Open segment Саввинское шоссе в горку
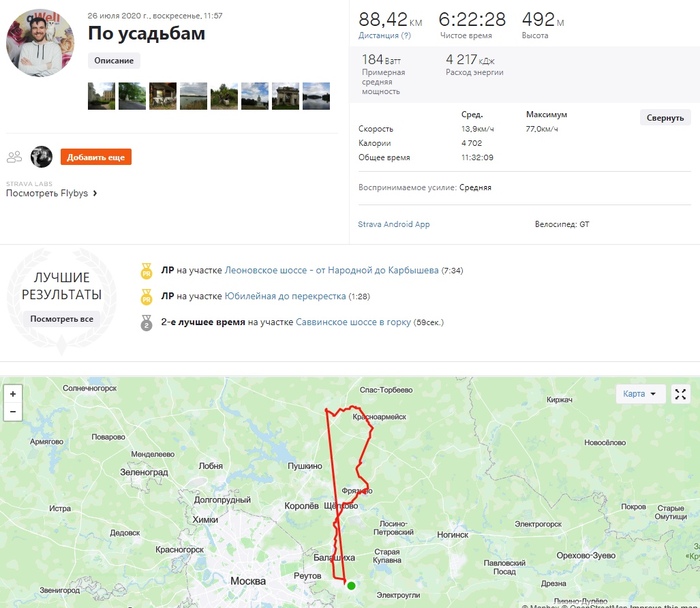700x608 pixels. pos(353,322)
